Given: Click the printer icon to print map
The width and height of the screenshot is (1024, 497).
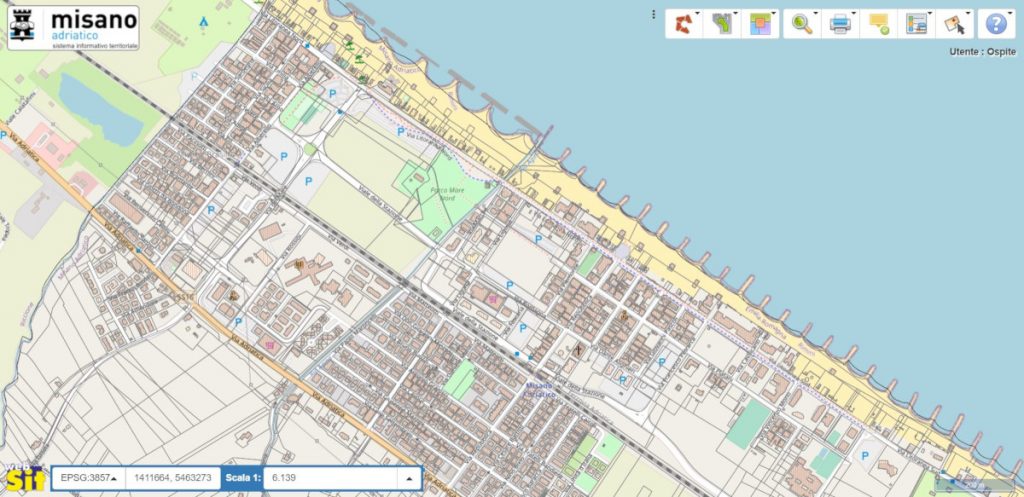Looking at the screenshot, I should point(839,24).
